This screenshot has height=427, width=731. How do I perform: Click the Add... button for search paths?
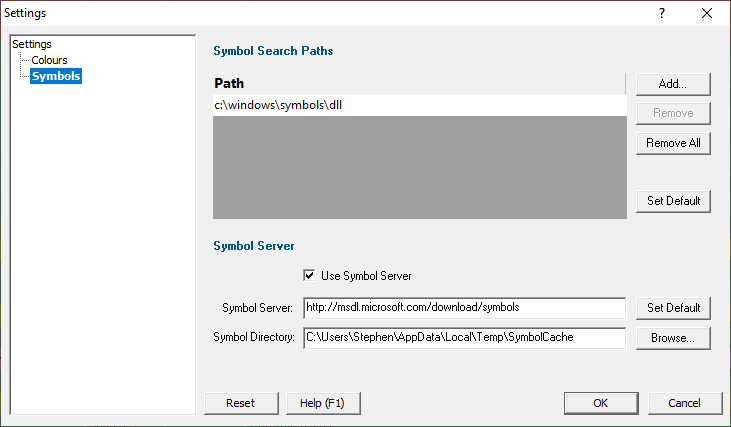point(673,84)
